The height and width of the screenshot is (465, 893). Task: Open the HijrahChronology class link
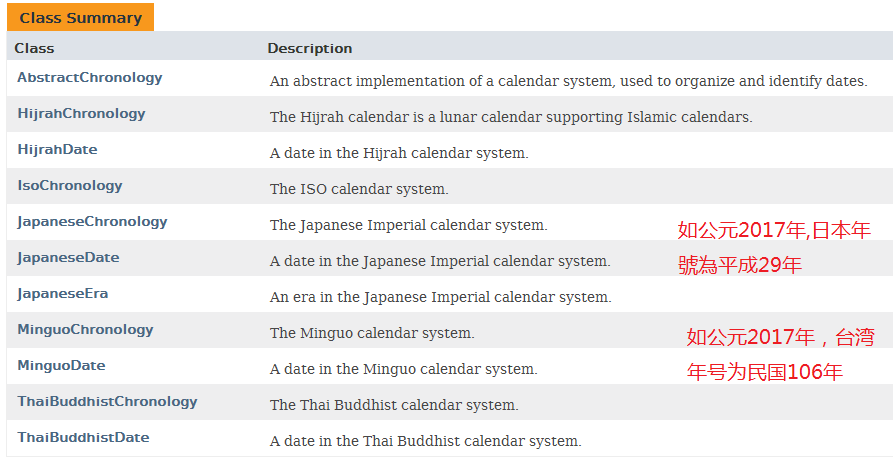(x=81, y=113)
